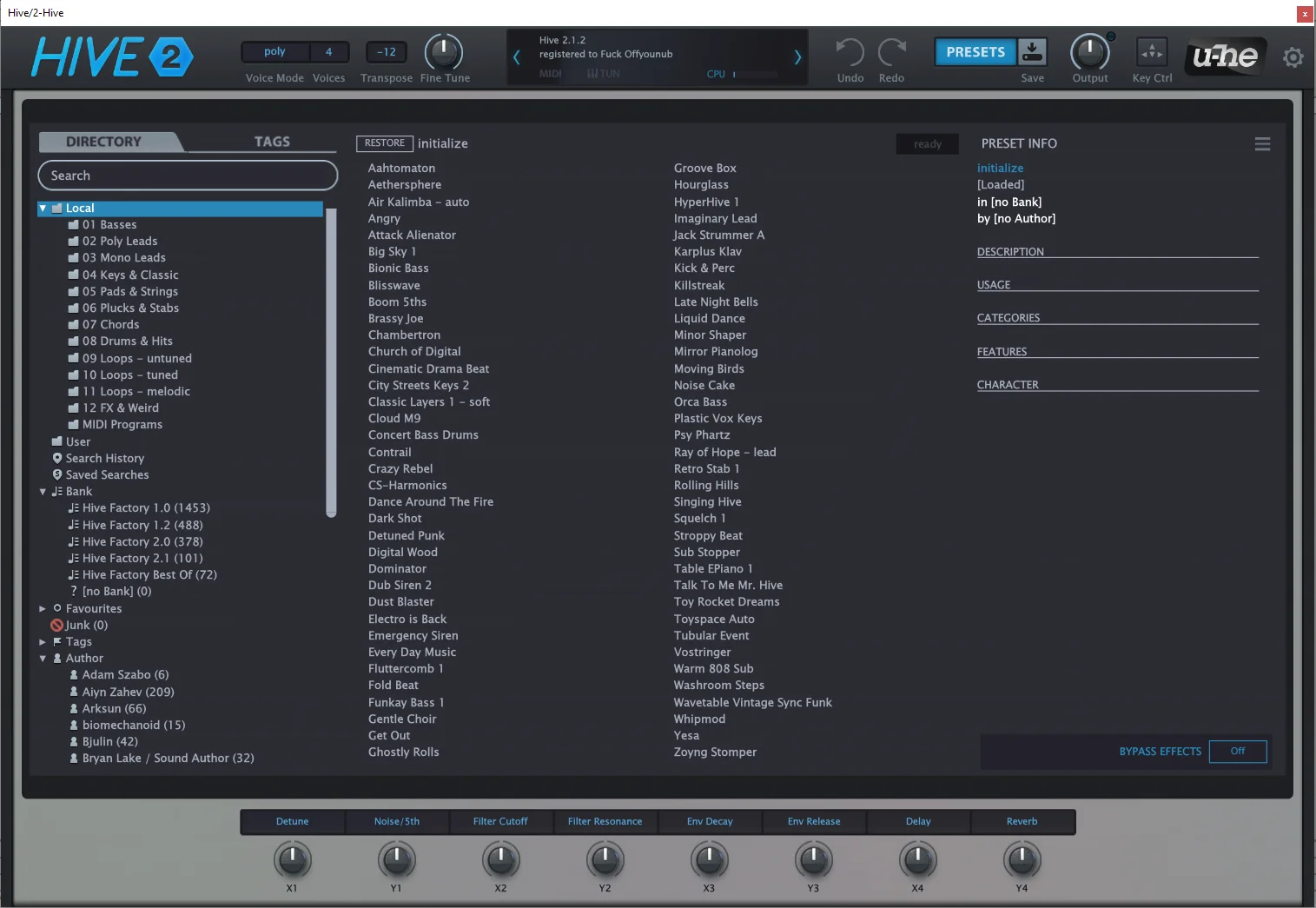
Task: Click the Filter Cutoff X2 knob
Action: [x=500, y=859]
